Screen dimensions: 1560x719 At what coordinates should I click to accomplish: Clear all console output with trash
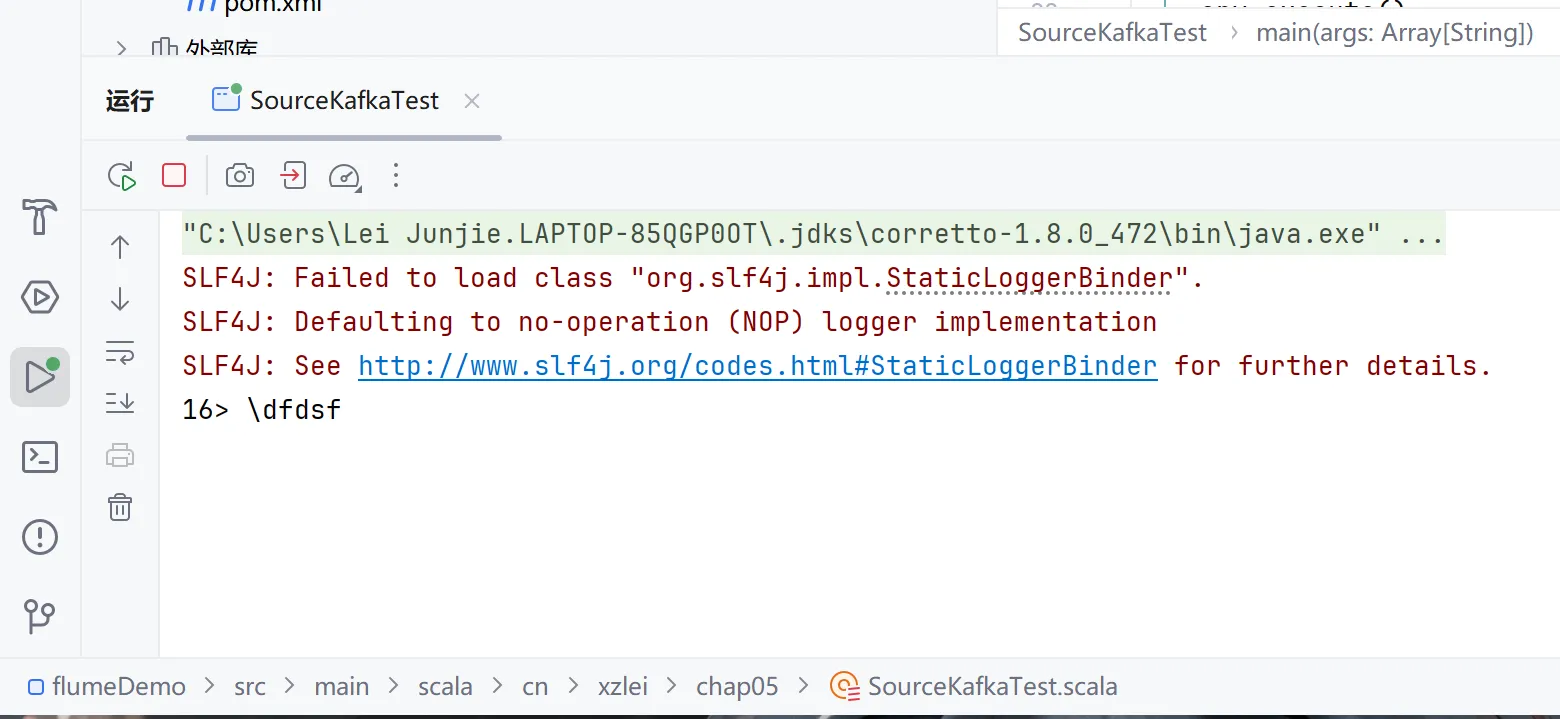point(120,507)
